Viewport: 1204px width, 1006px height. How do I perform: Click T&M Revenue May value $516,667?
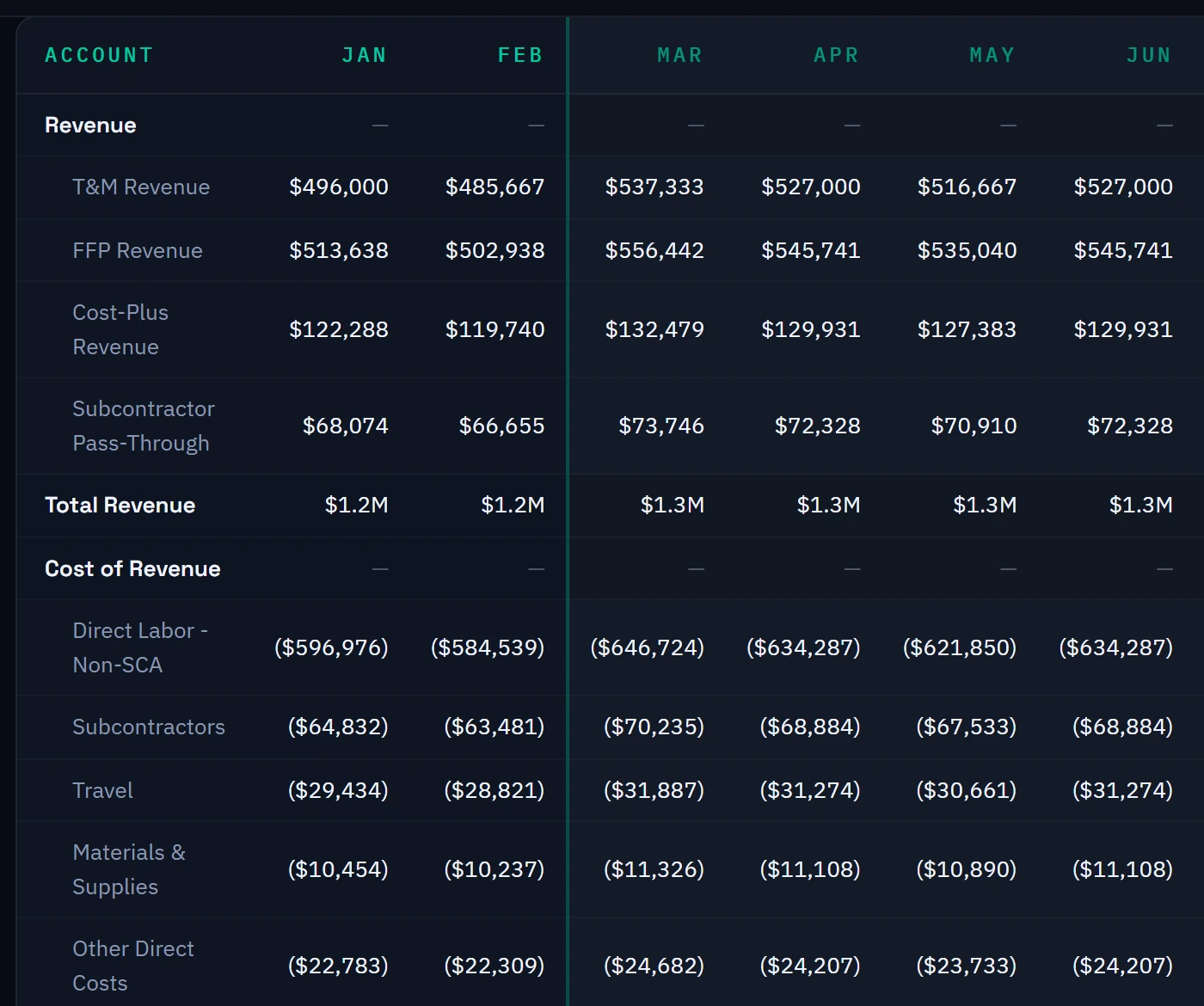pos(967,187)
